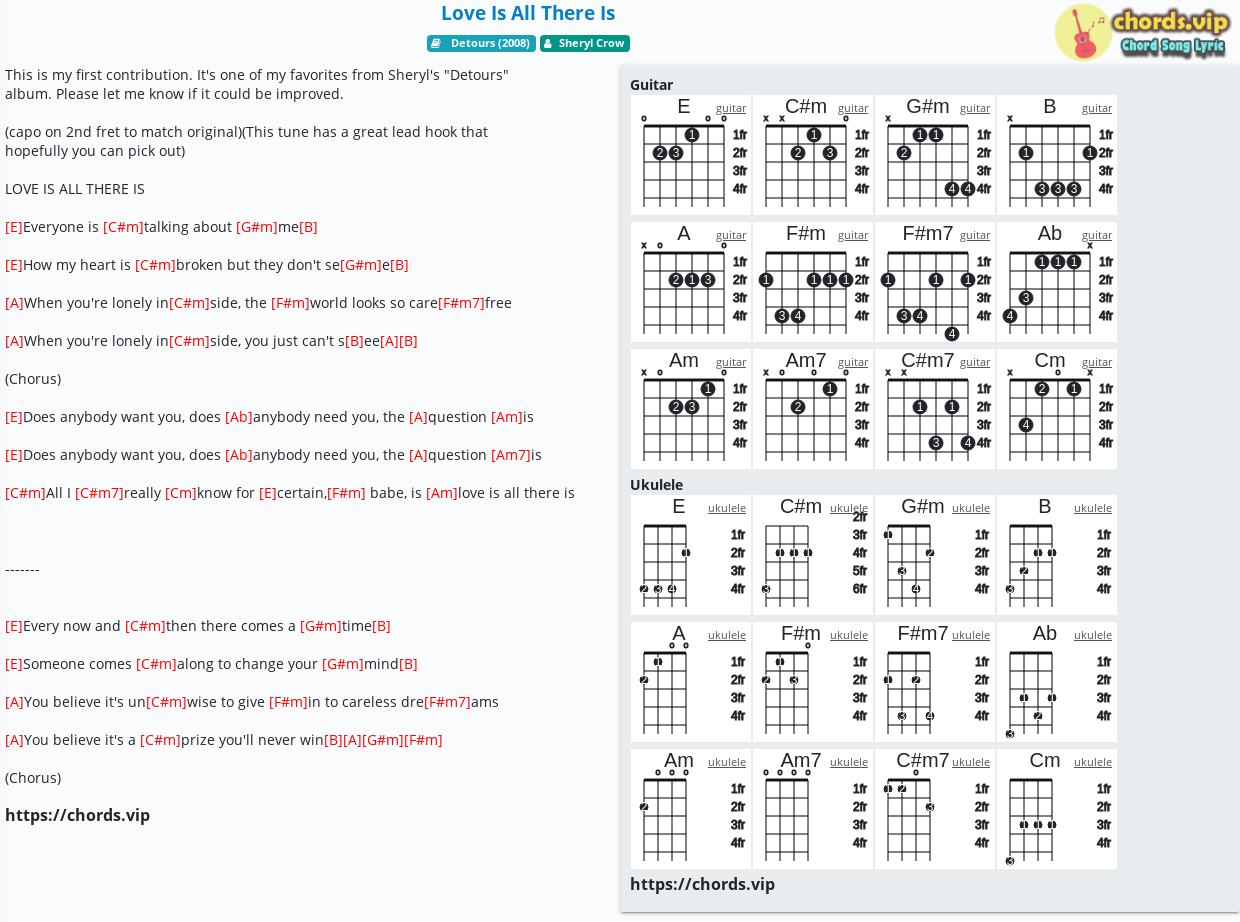The image size is (1240, 922).
Task: Select the F#m7 guitar chord fretboard diagram
Action: (935, 282)
